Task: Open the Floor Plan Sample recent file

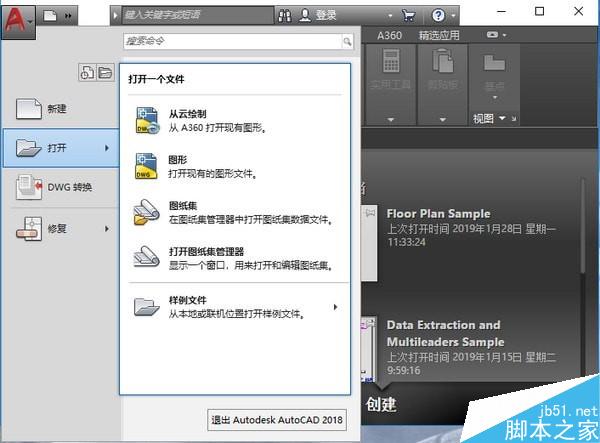Action: pos(438,213)
